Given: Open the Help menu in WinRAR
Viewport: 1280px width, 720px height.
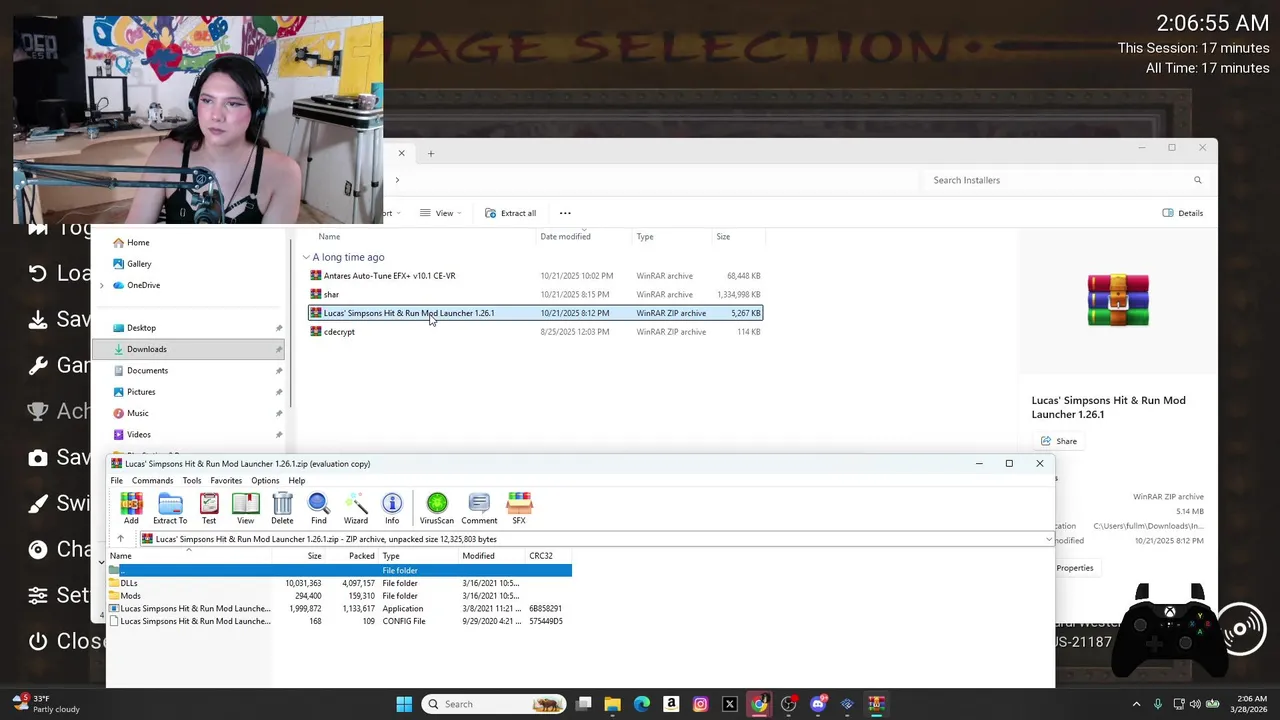Looking at the screenshot, I should point(297,480).
